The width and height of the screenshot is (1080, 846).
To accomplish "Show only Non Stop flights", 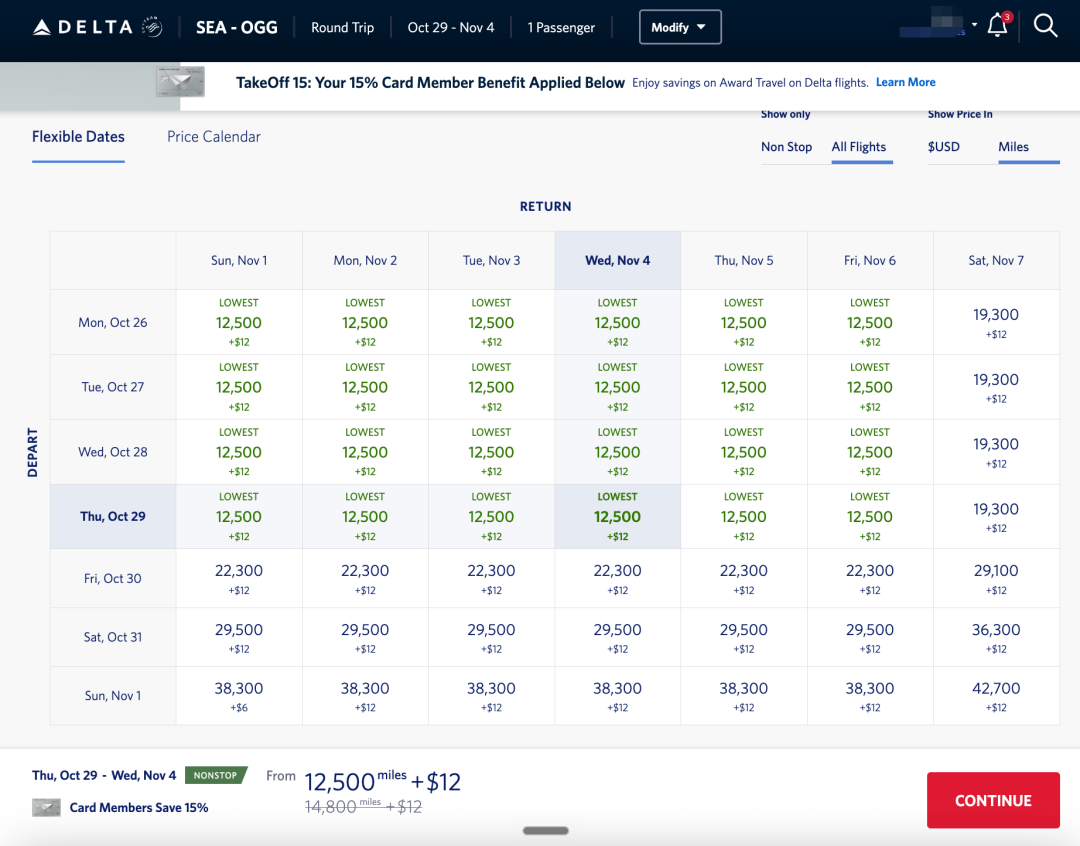I will click(x=787, y=147).
